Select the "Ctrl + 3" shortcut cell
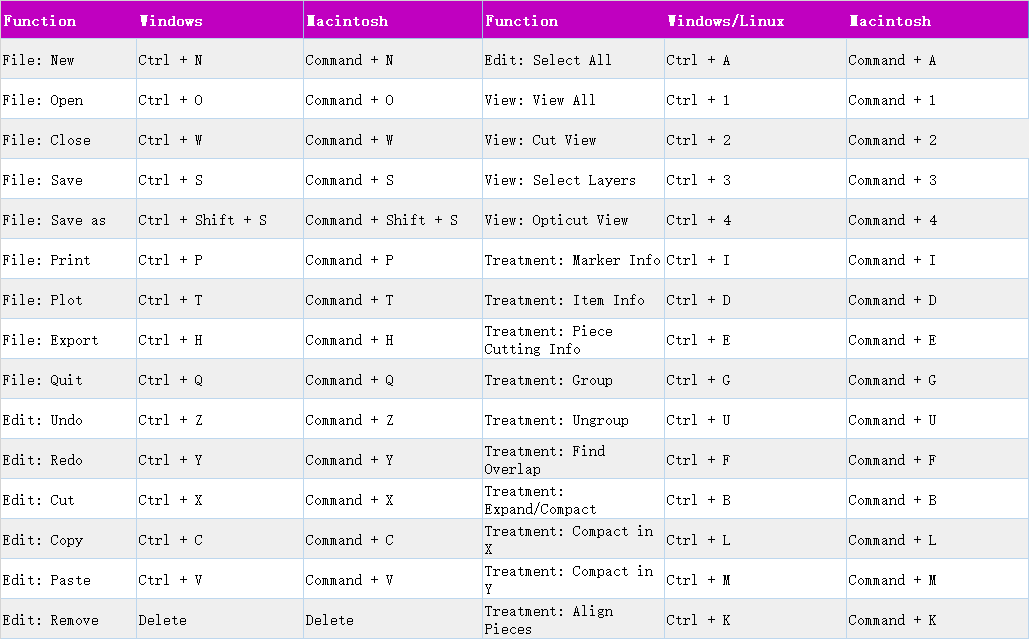Image resolution: width=1029 pixels, height=639 pixels. (x=699, y=180)
